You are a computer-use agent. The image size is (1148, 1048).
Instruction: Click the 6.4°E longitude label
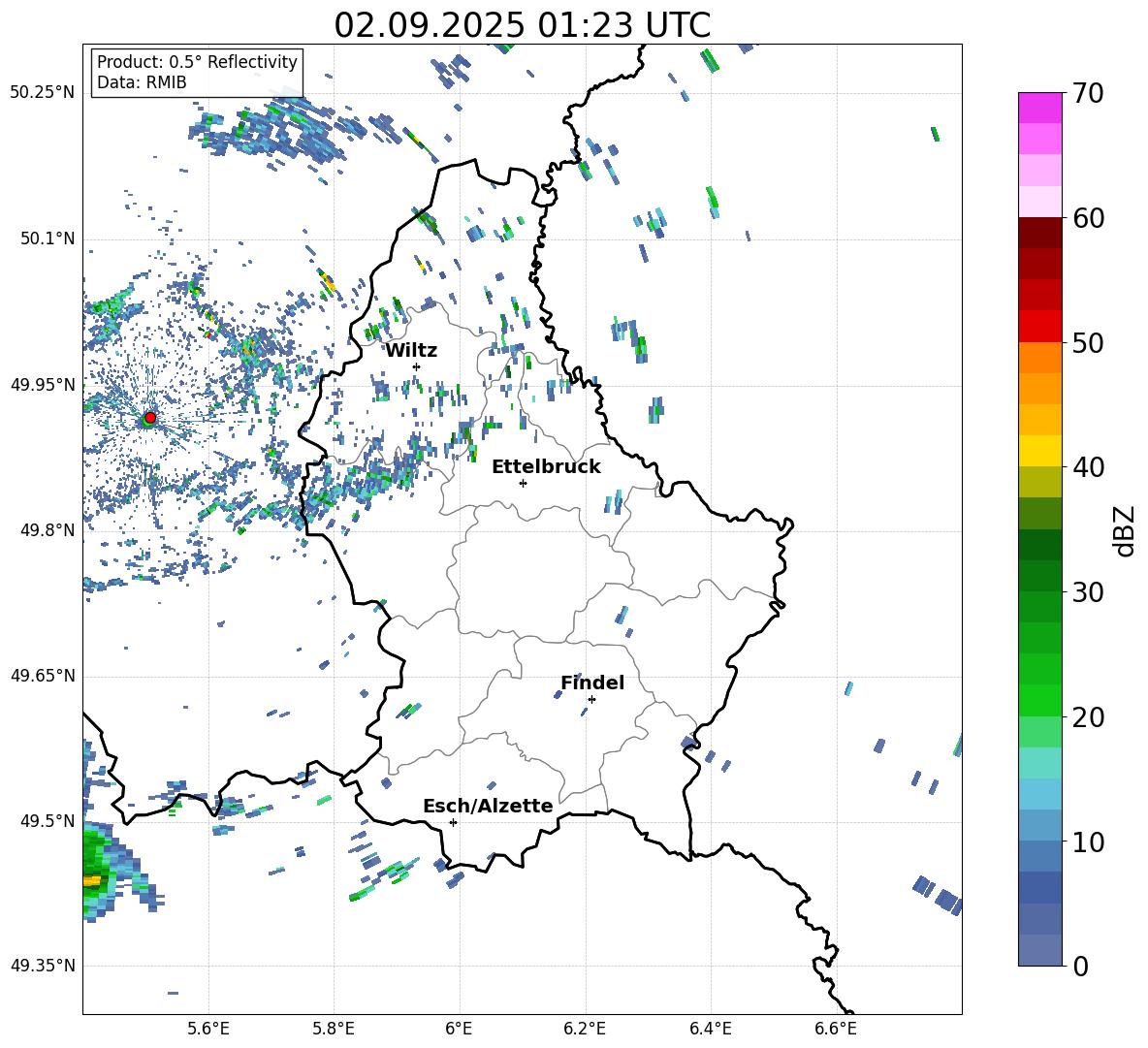pyautogui.click(x=710, y=1029)
